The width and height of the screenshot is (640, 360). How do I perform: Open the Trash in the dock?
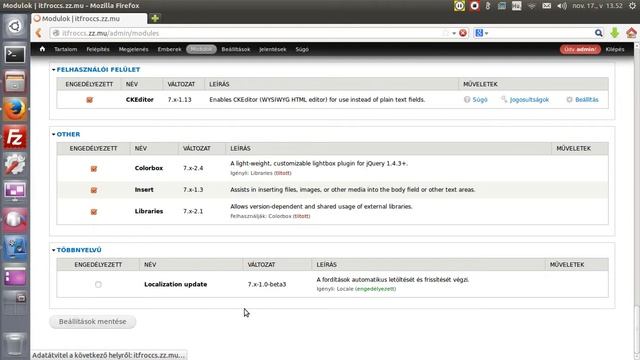click(15, 344)
